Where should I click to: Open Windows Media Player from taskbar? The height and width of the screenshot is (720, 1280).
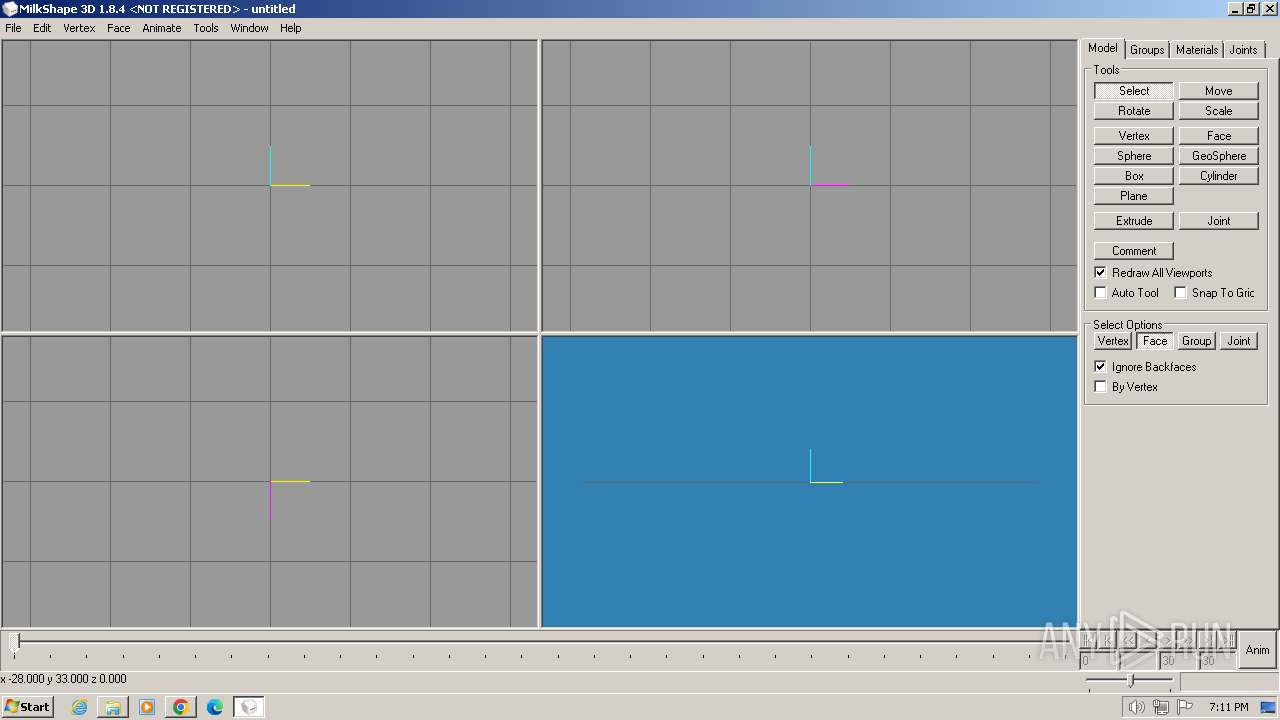click(x=147, y=707)
